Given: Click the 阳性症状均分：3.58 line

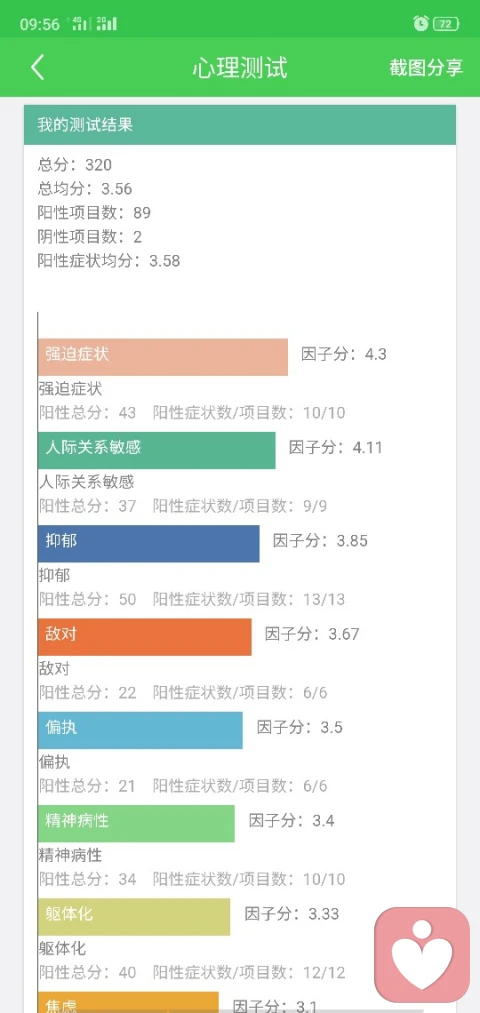Looking at the screenshot, I should 109,261.
